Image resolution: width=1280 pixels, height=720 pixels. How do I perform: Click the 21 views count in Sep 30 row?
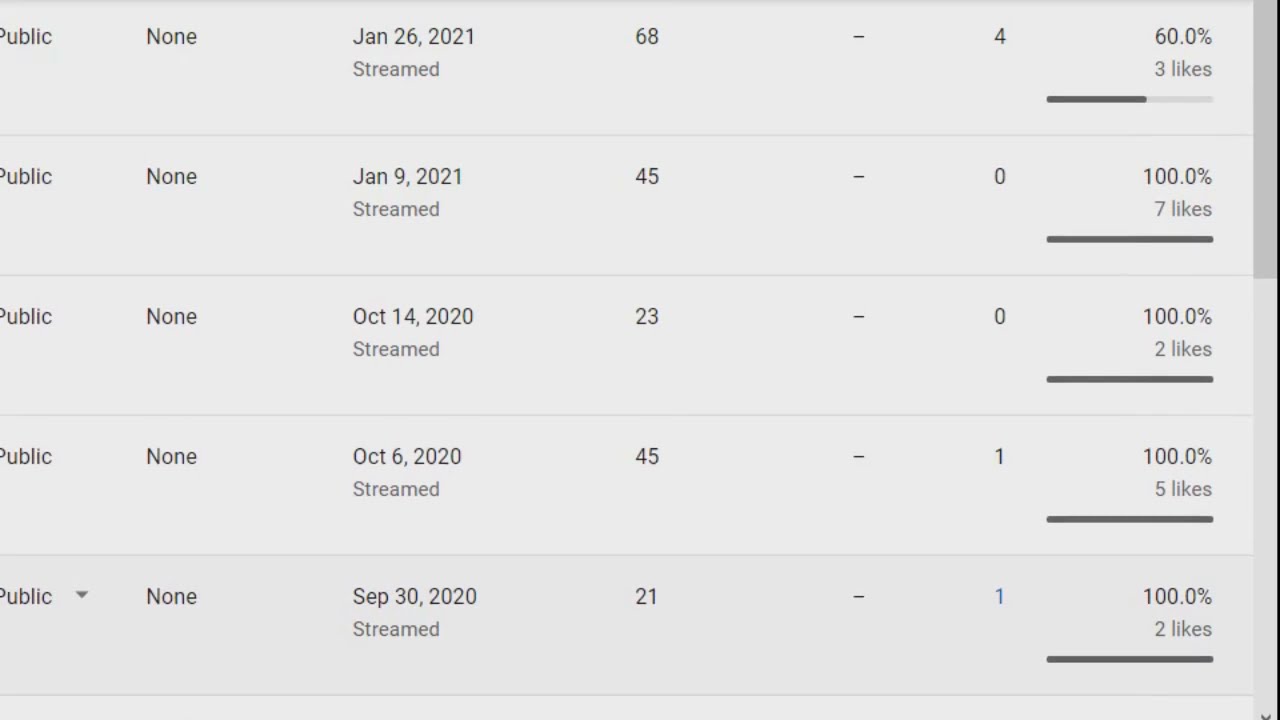click(647, 597)
